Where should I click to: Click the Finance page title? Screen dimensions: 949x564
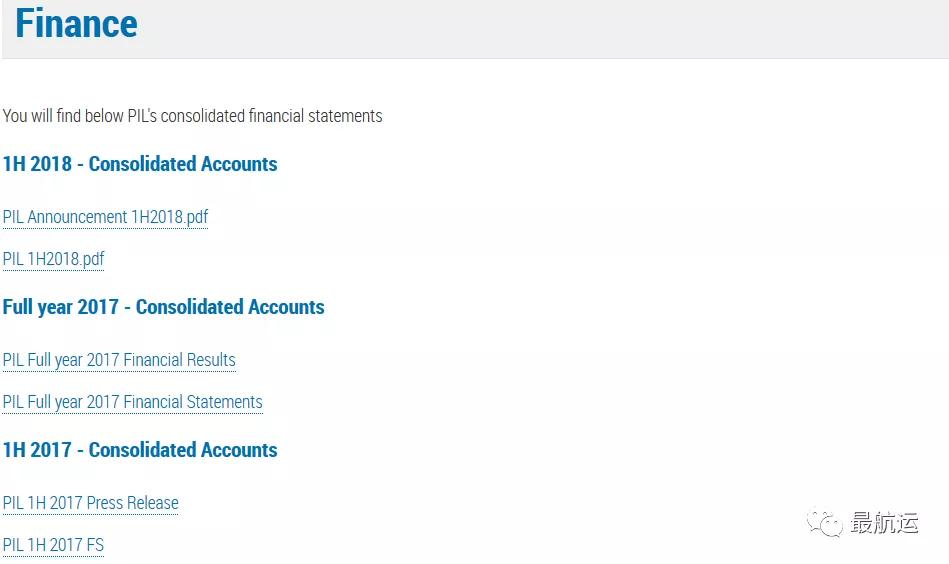[76, 23]
